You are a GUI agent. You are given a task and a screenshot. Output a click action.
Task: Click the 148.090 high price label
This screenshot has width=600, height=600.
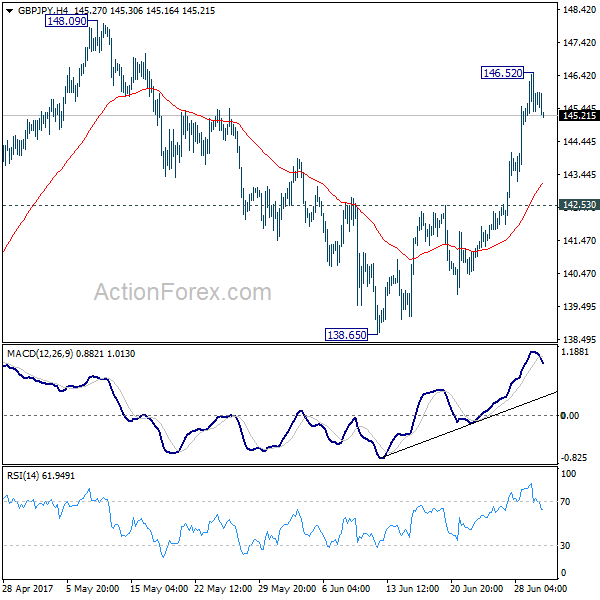coord(67,21)
